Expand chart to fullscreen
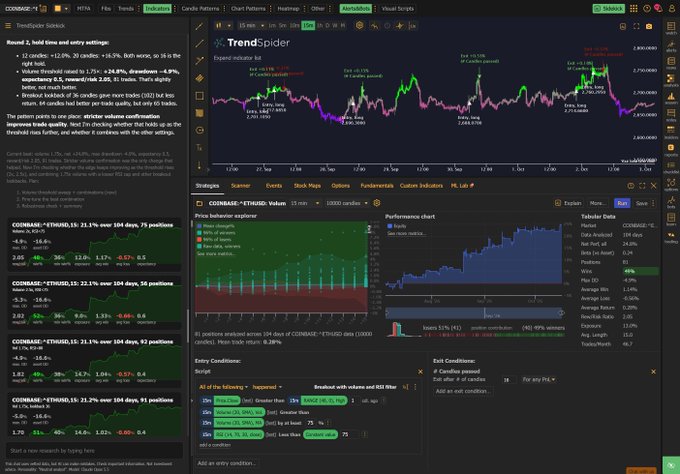680x474 pixels. (x=636, y=26)
